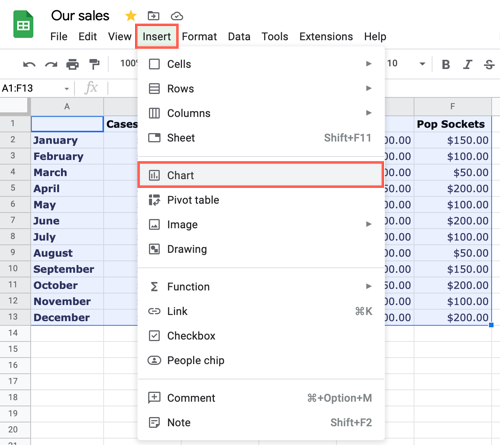
Task: Expand the Image submenu
Action: point(261,224)
